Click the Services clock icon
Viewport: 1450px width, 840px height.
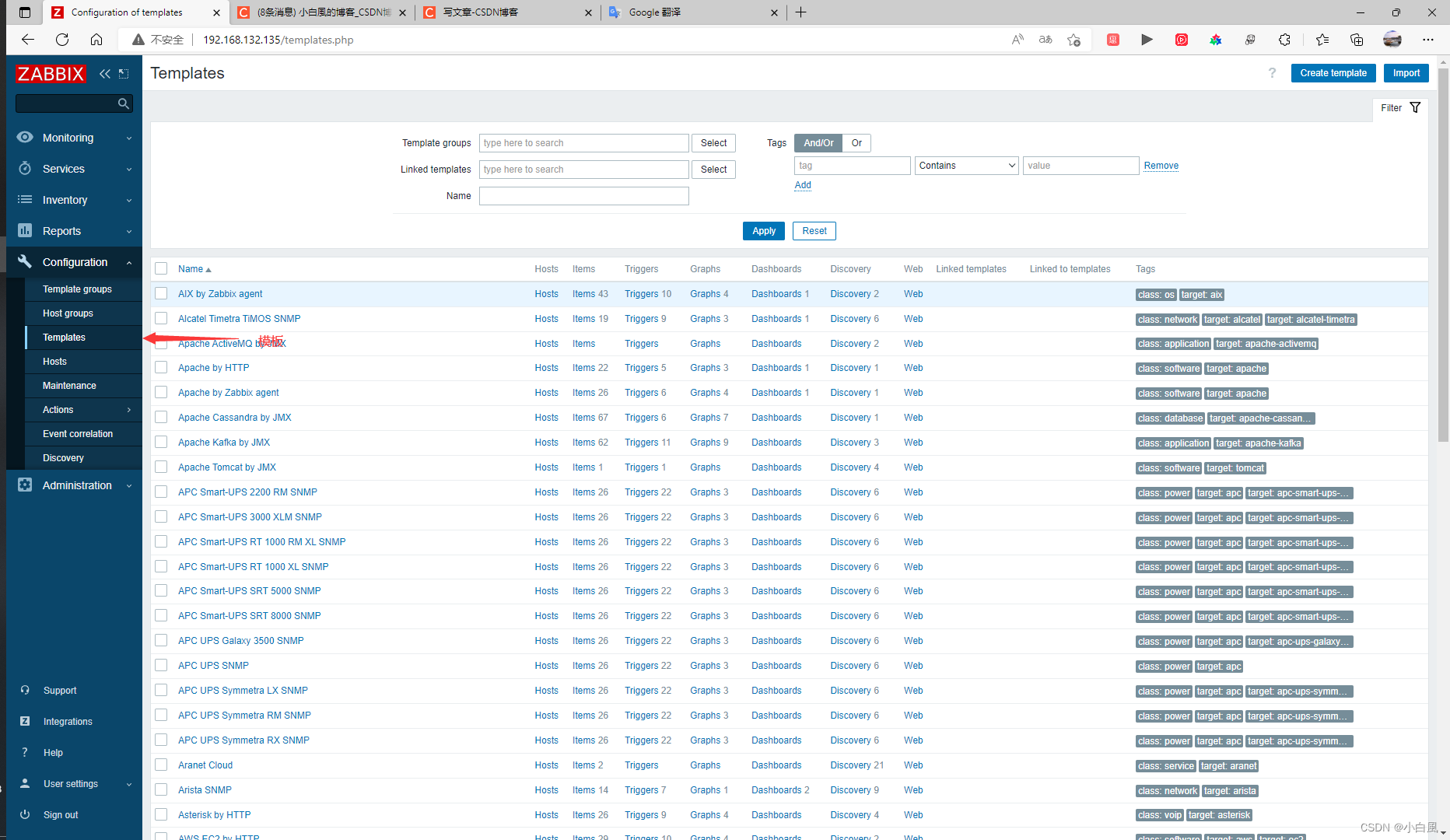coord(25,168)
